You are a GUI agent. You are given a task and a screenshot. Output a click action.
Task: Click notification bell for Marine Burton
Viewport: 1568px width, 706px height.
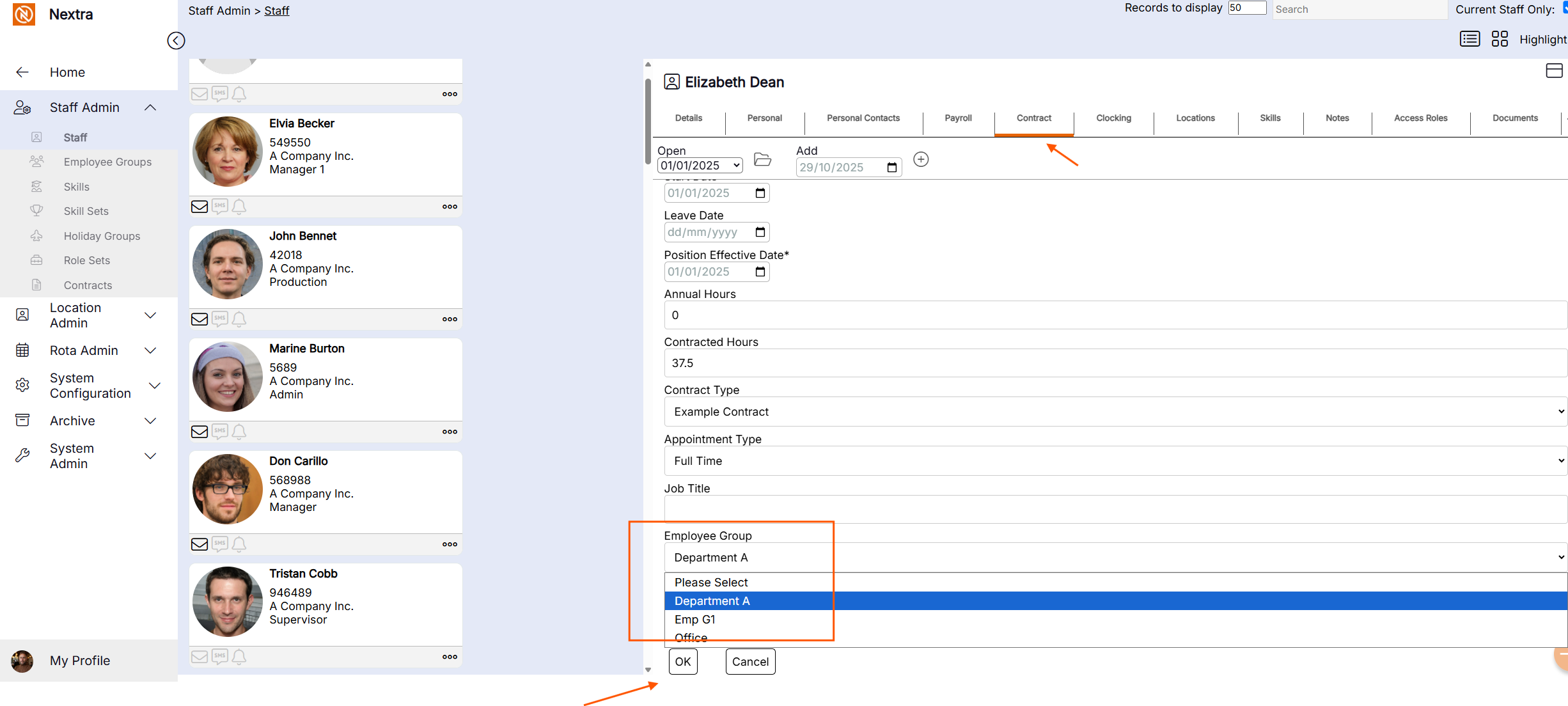click(239, 432)
